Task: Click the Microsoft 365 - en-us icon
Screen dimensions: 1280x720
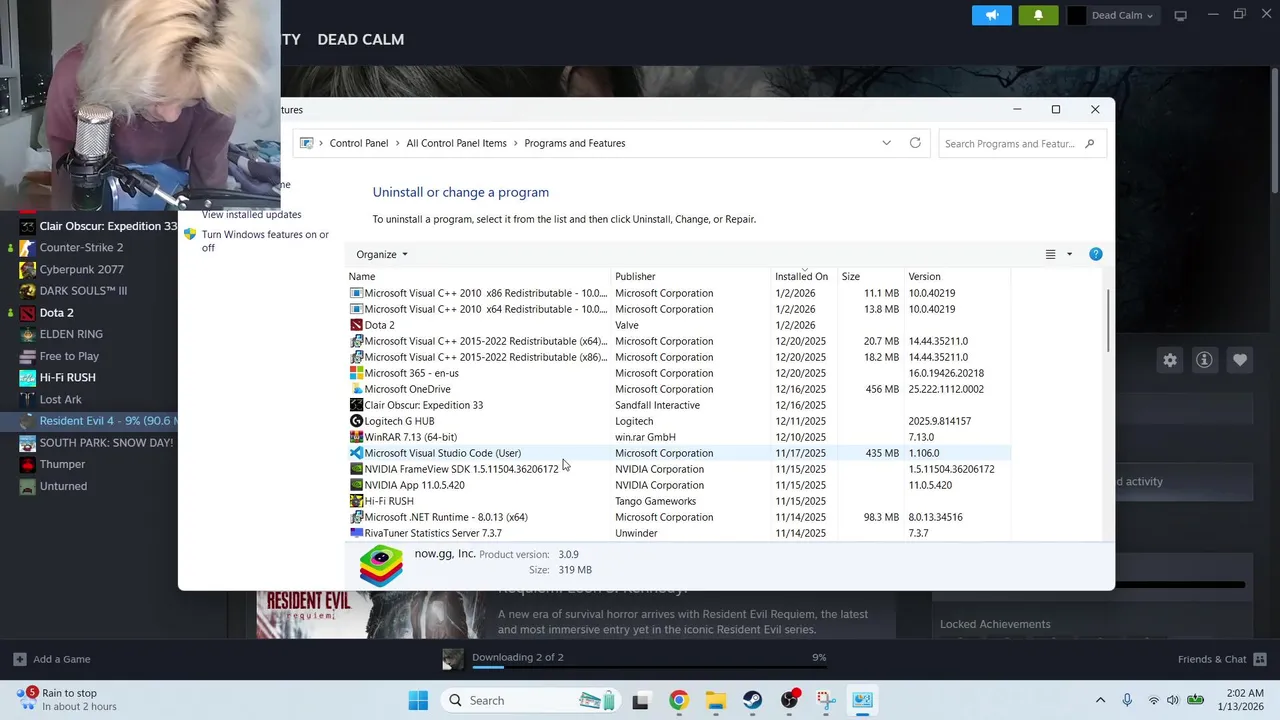Action: [x=356, y=373]
